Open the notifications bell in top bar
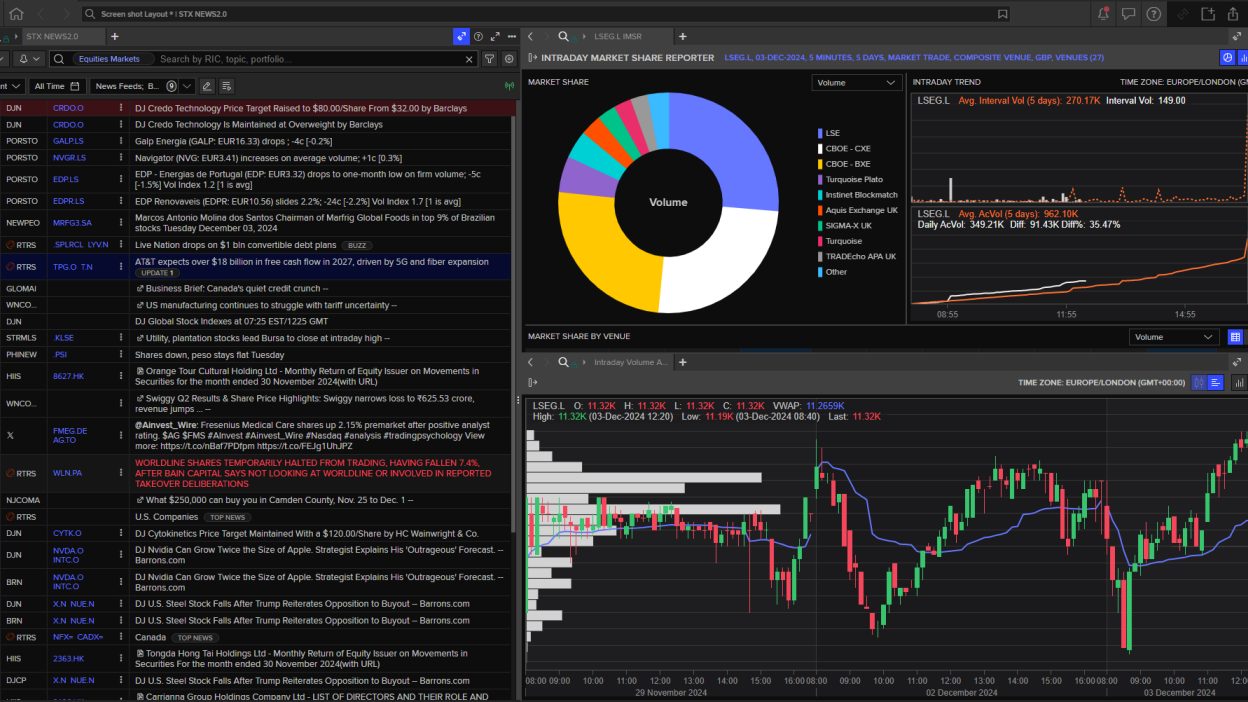 1103,14
